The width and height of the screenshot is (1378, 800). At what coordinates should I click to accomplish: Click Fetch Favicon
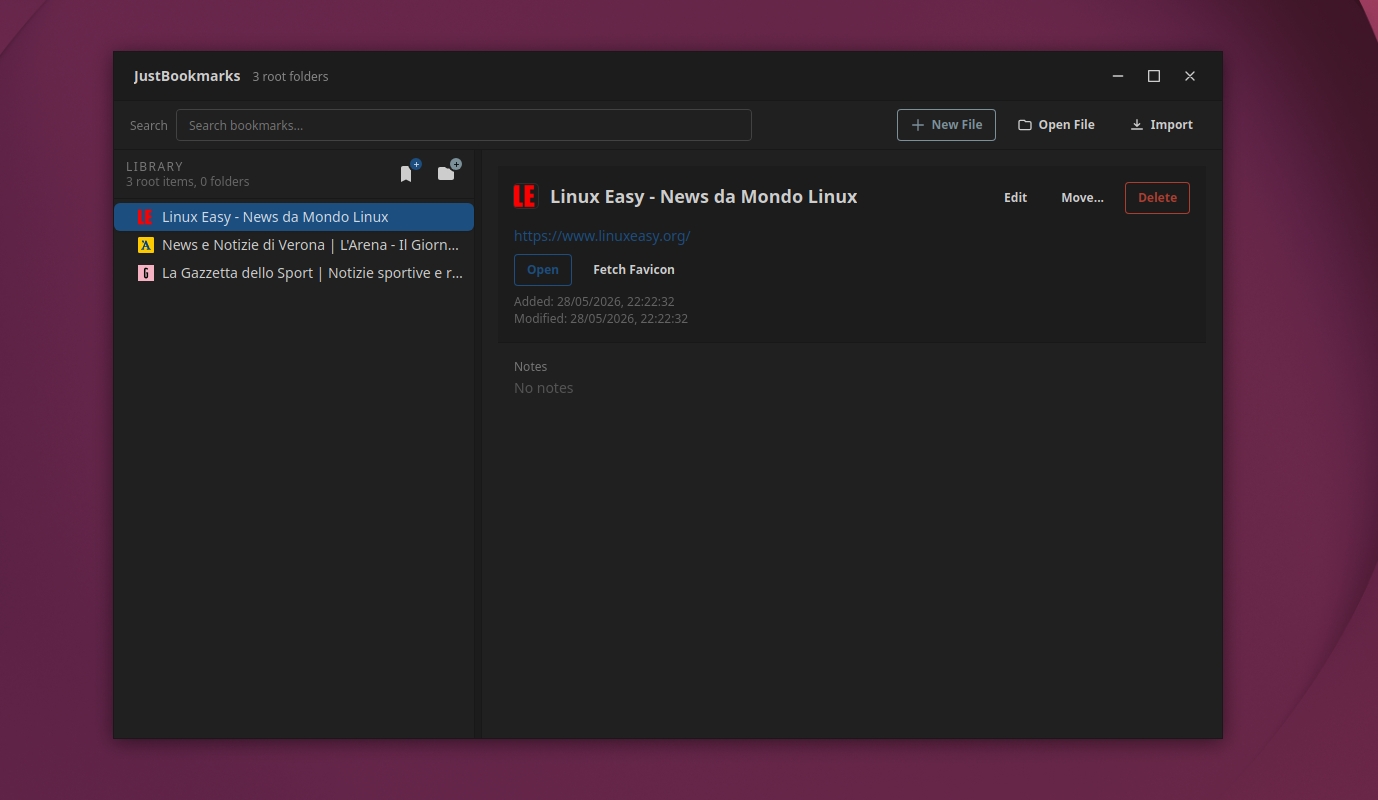[634, 270]
